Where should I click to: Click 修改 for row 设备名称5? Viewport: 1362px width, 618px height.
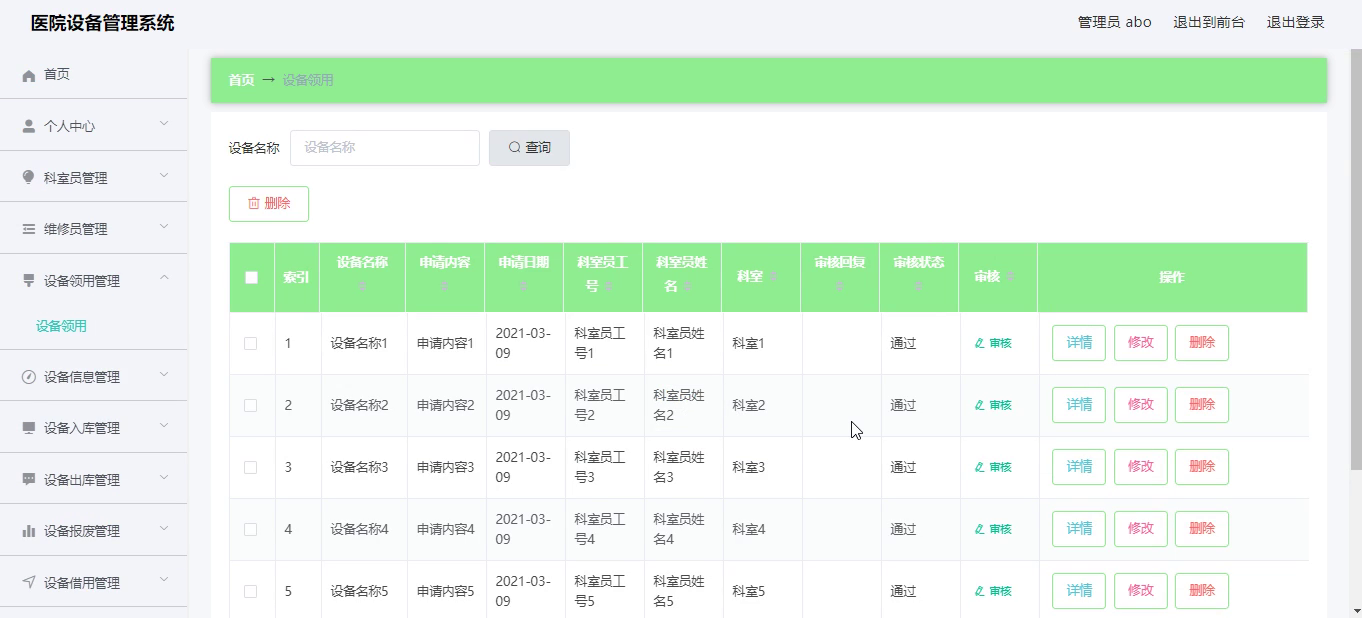coord(1141,591)
